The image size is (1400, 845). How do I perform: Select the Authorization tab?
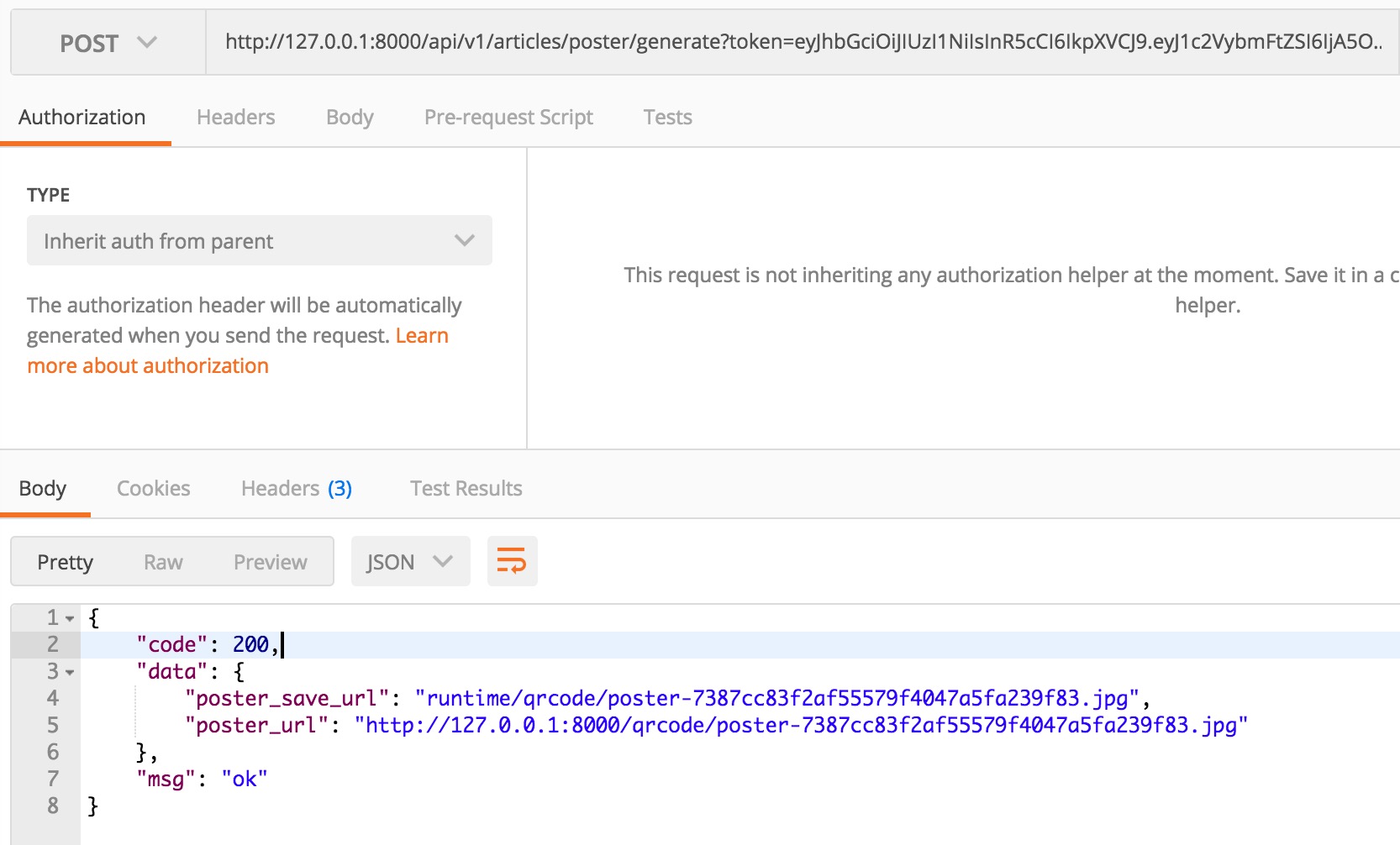(82, 118)
